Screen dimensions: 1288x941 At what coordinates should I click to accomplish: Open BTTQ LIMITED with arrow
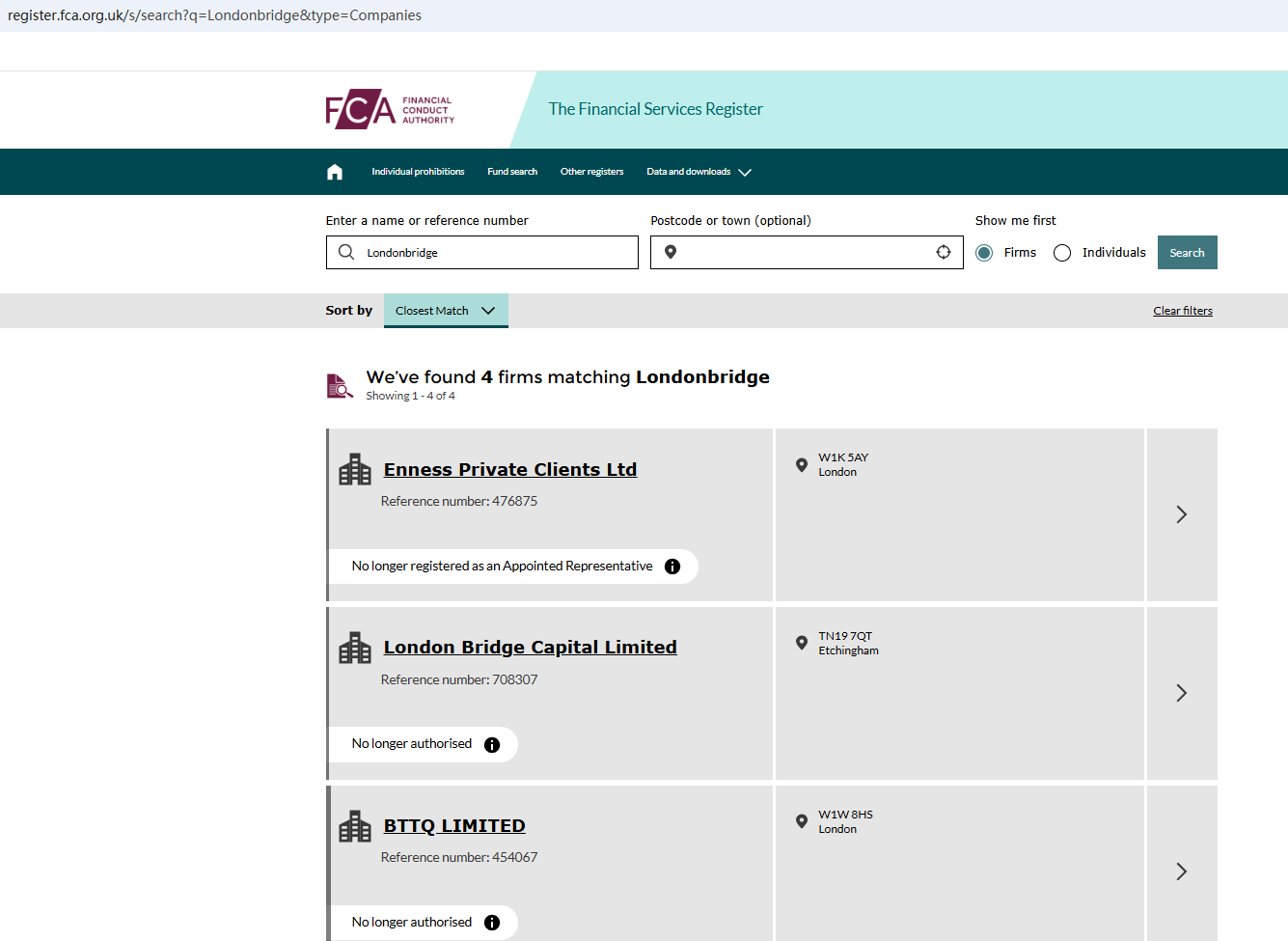(1181, 872)
